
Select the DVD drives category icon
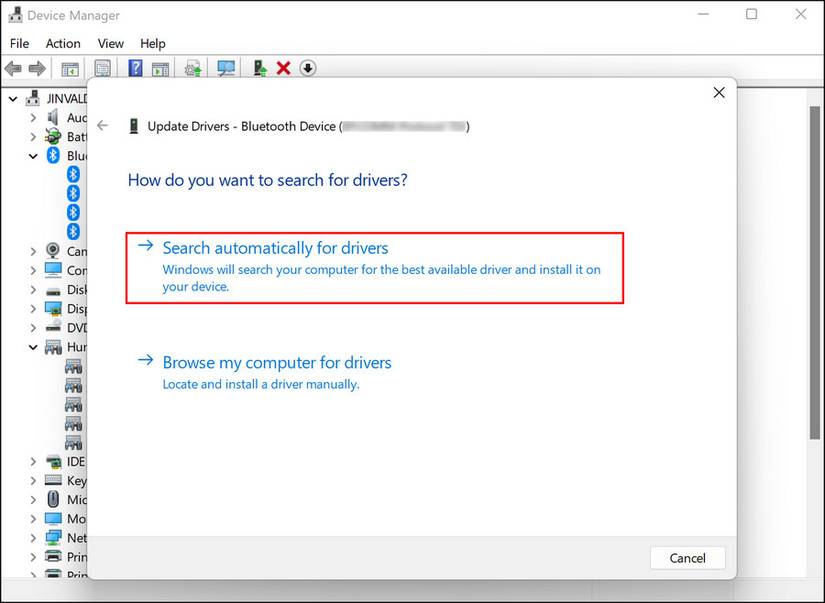(x=53, y=327)
